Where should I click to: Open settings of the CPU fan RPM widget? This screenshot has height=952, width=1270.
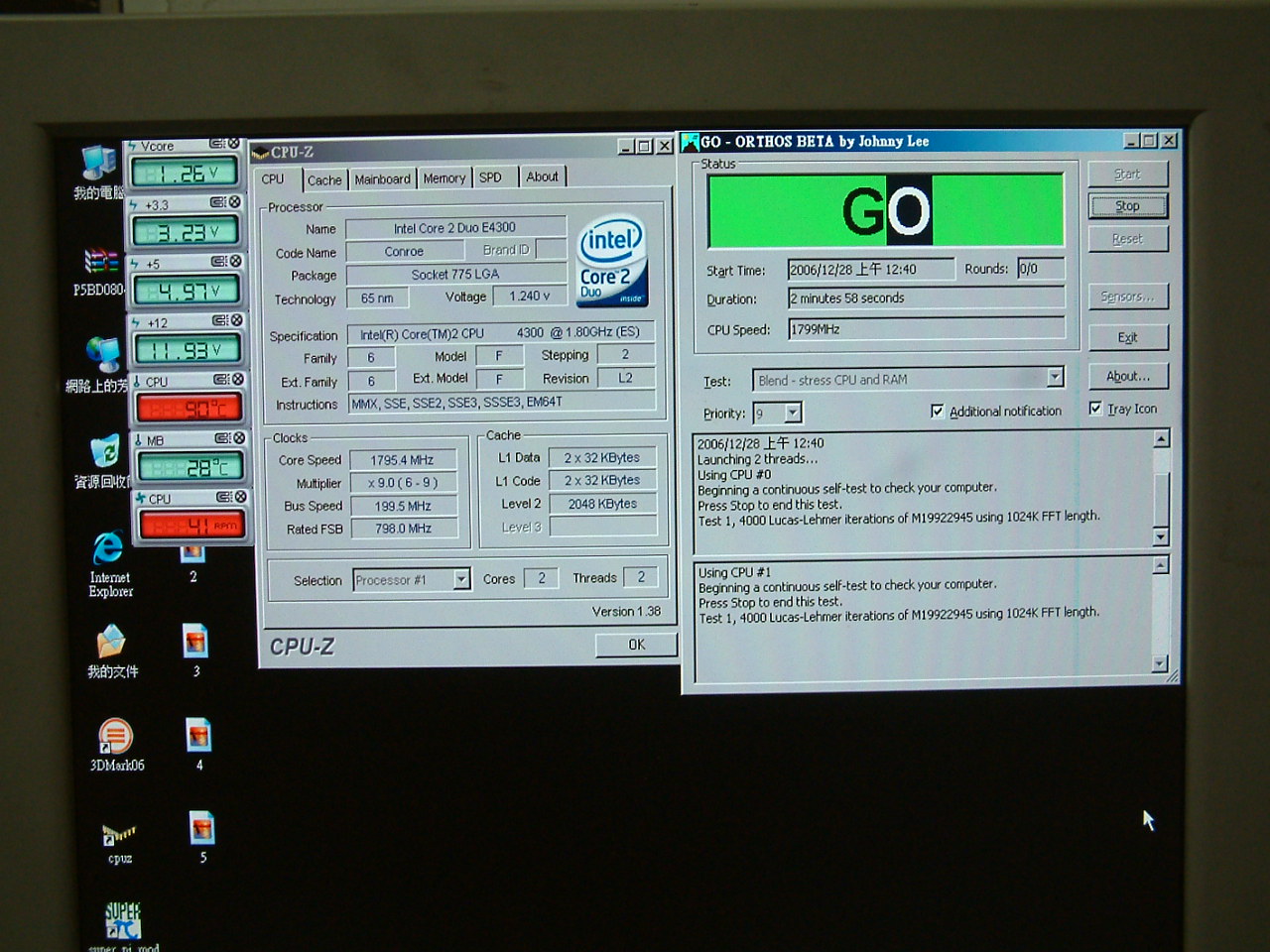(x=224, y=496)
